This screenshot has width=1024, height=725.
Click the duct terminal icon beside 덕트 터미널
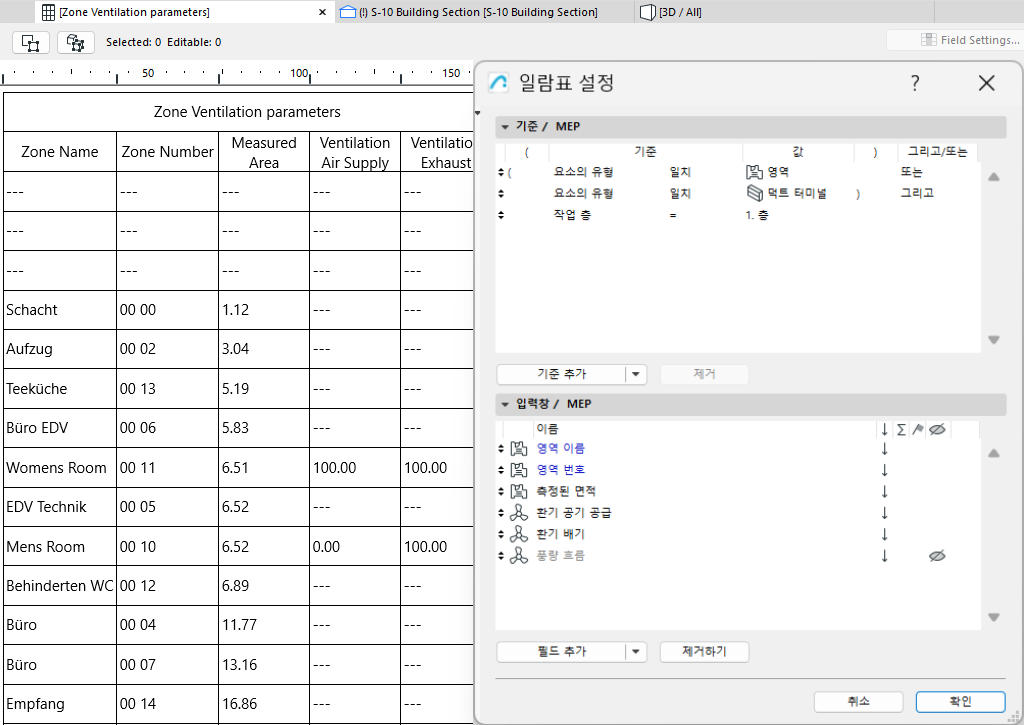point(754,193)
